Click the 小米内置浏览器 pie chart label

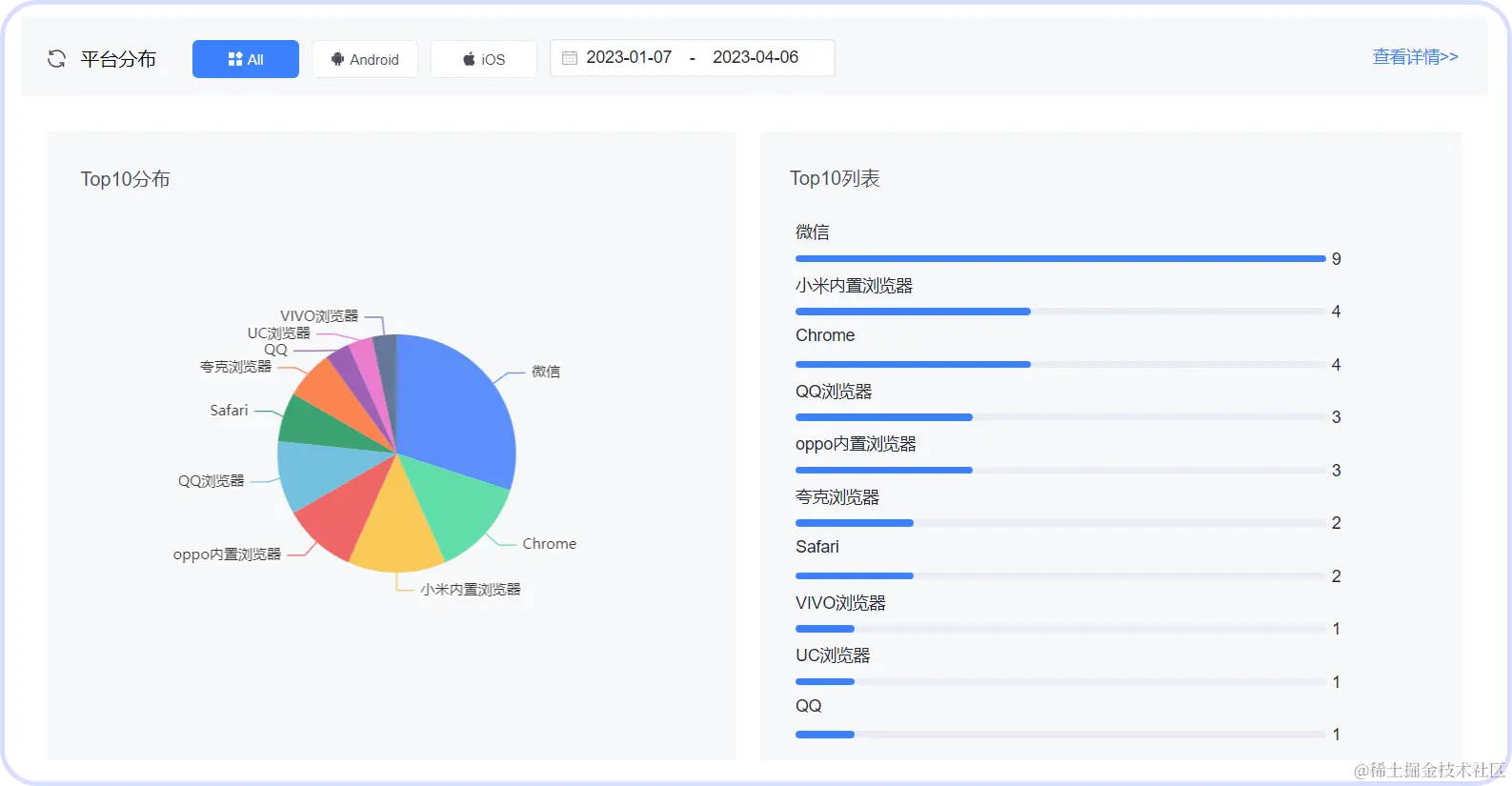tap(471, 590)
